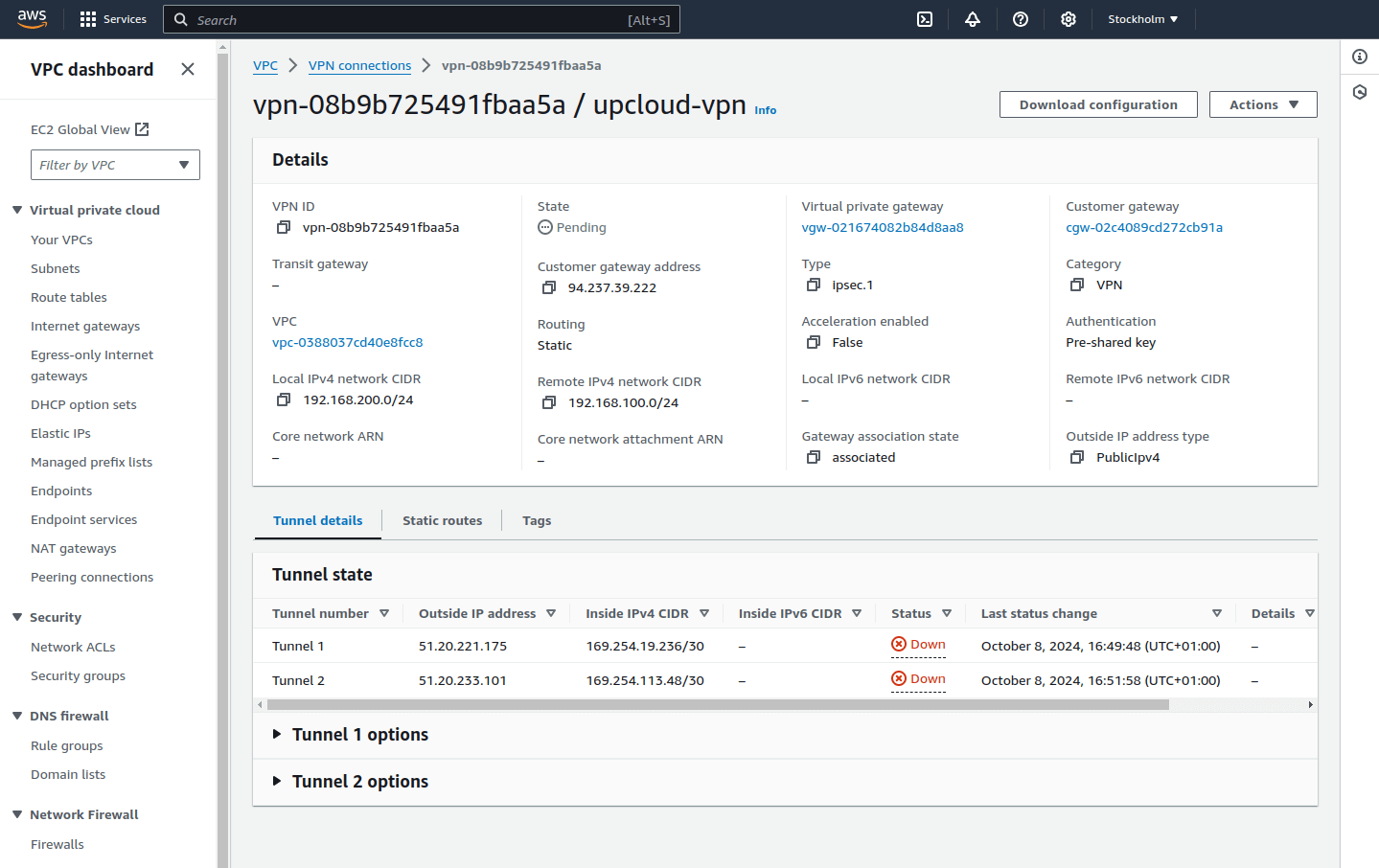Copy the VPN ID value
Screen dimensions: 1379x868
[x=284, y=227]
